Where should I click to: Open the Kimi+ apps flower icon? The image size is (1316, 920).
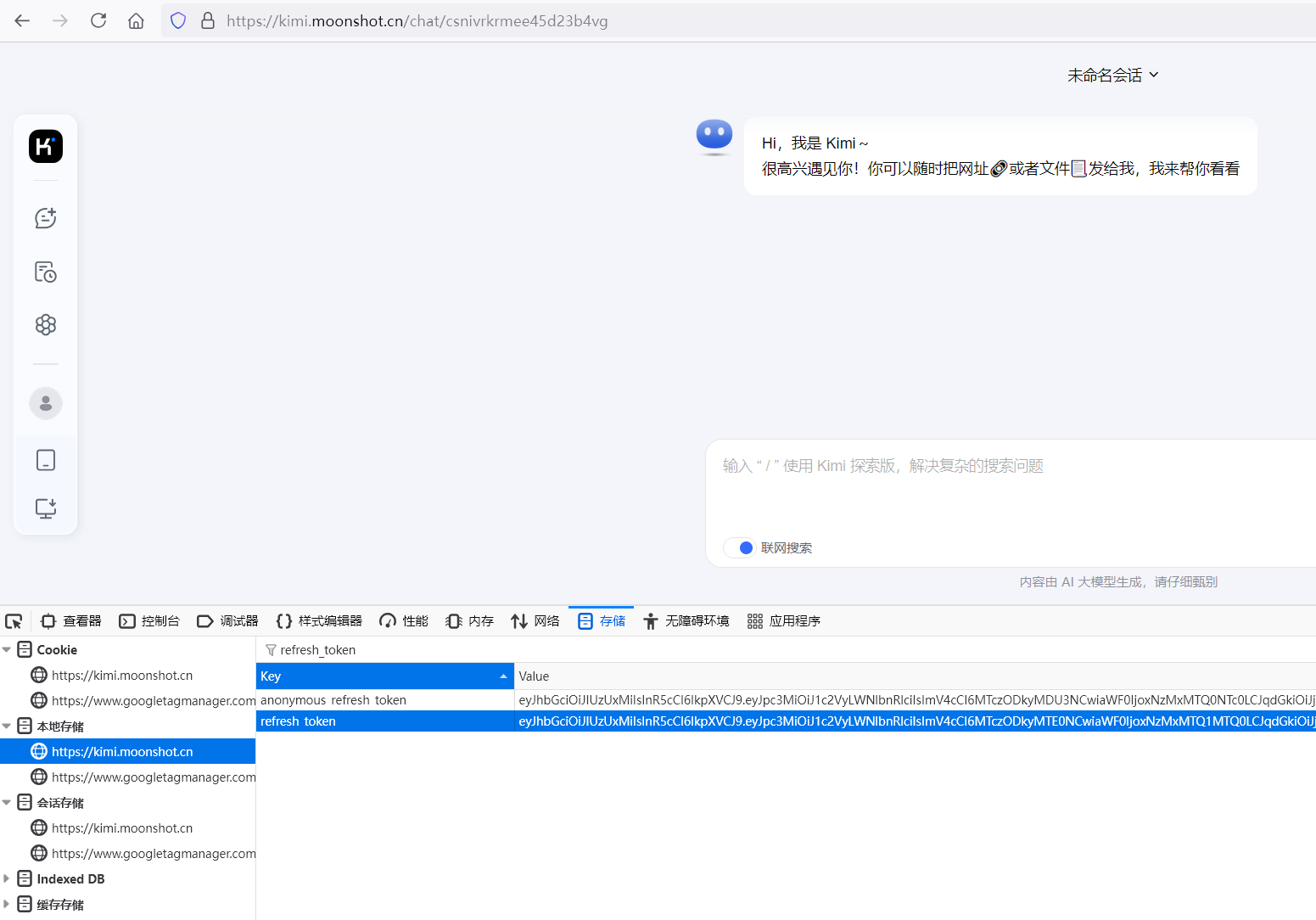coord(46,325)
